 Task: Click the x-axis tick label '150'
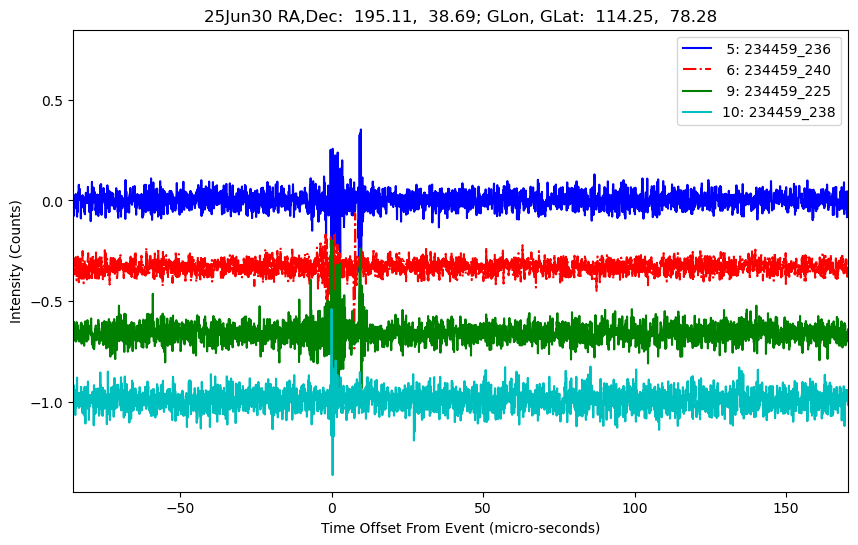point(786,508)
